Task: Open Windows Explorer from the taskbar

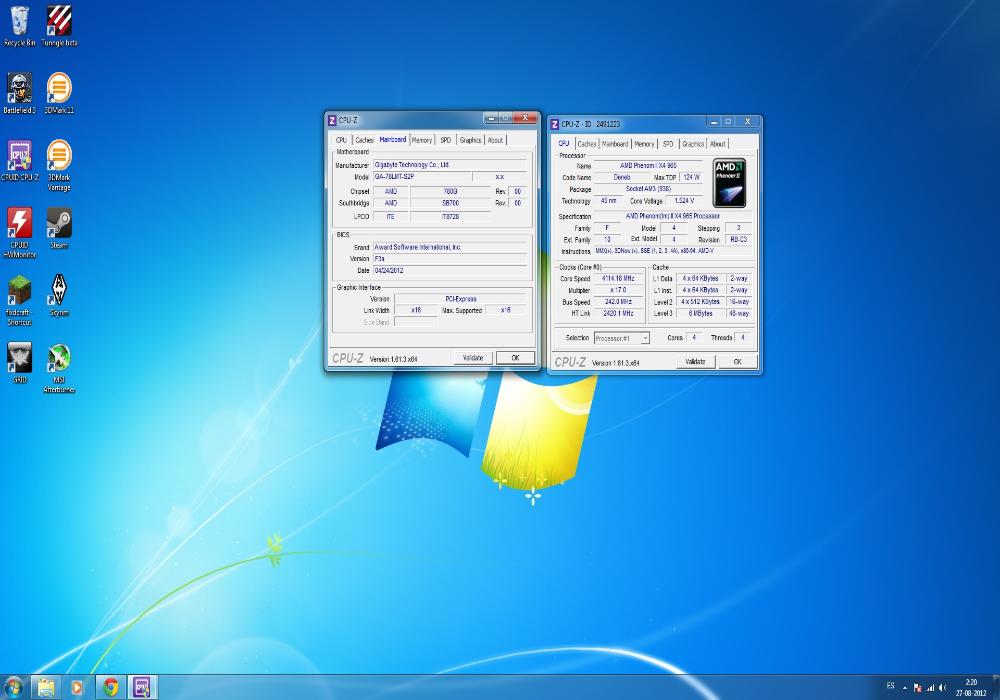Action: (46, 687)
